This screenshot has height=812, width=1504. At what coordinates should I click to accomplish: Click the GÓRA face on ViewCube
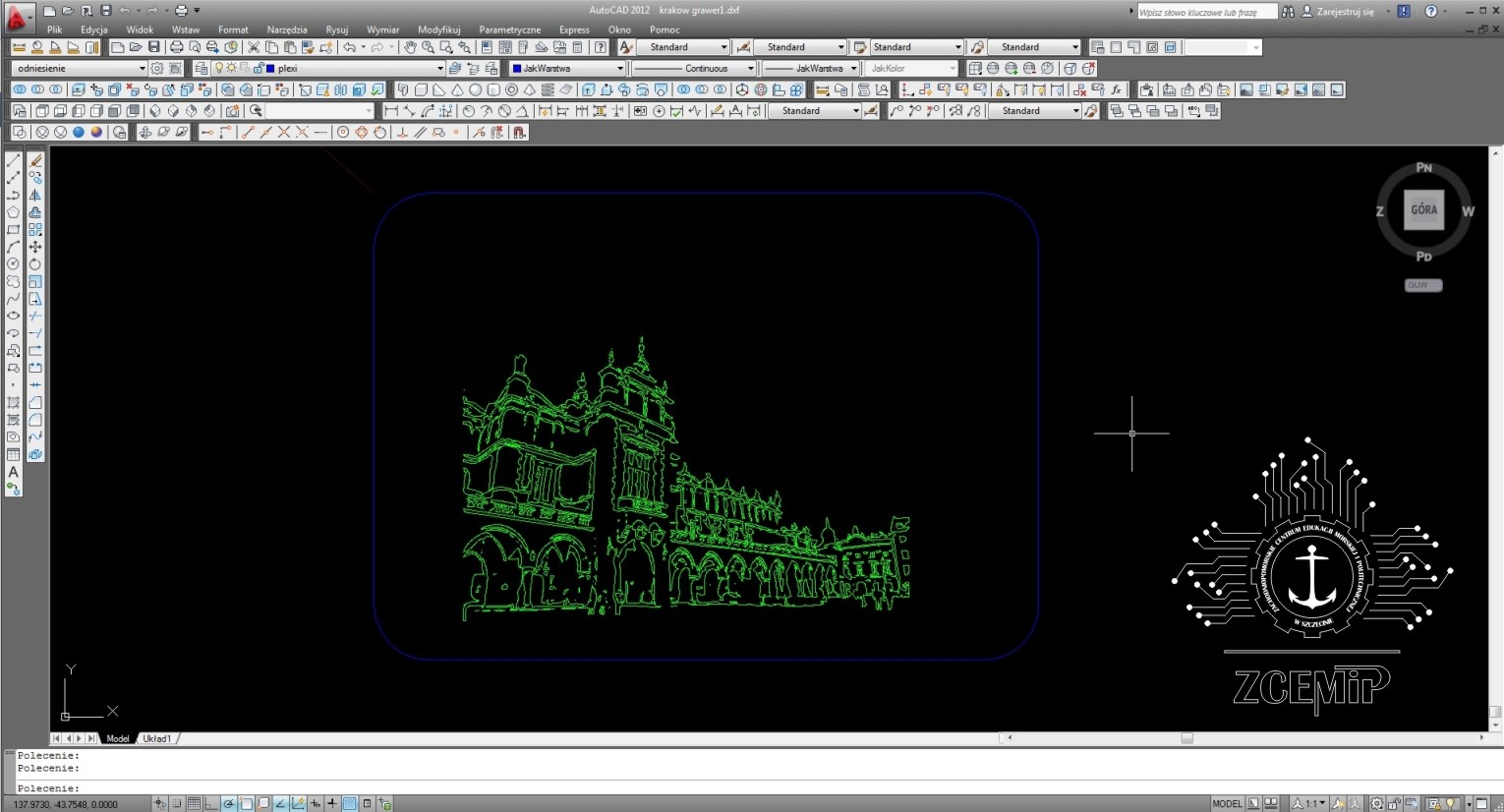1423,209
